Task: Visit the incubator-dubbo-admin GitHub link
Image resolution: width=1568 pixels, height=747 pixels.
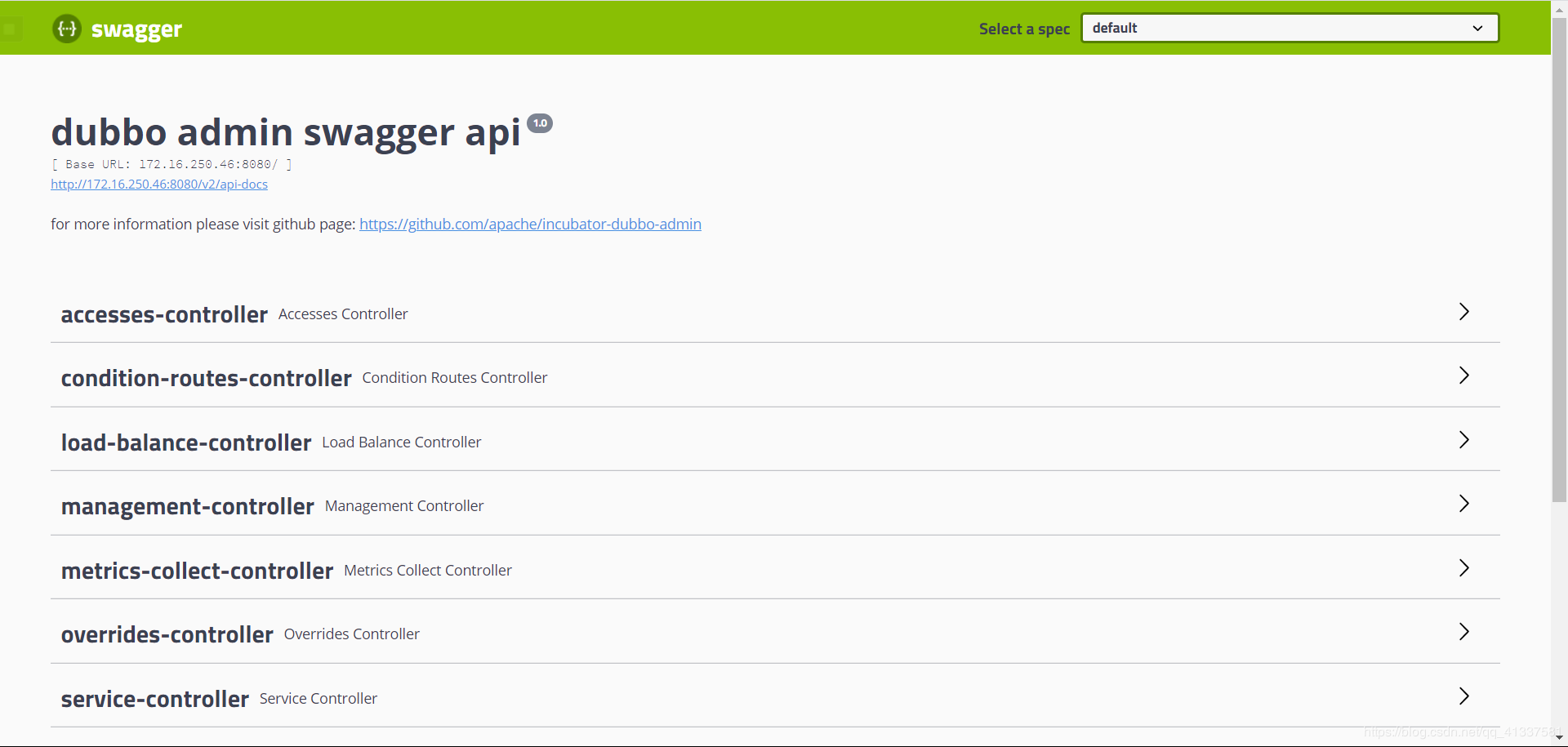Action: pos(530,224)
